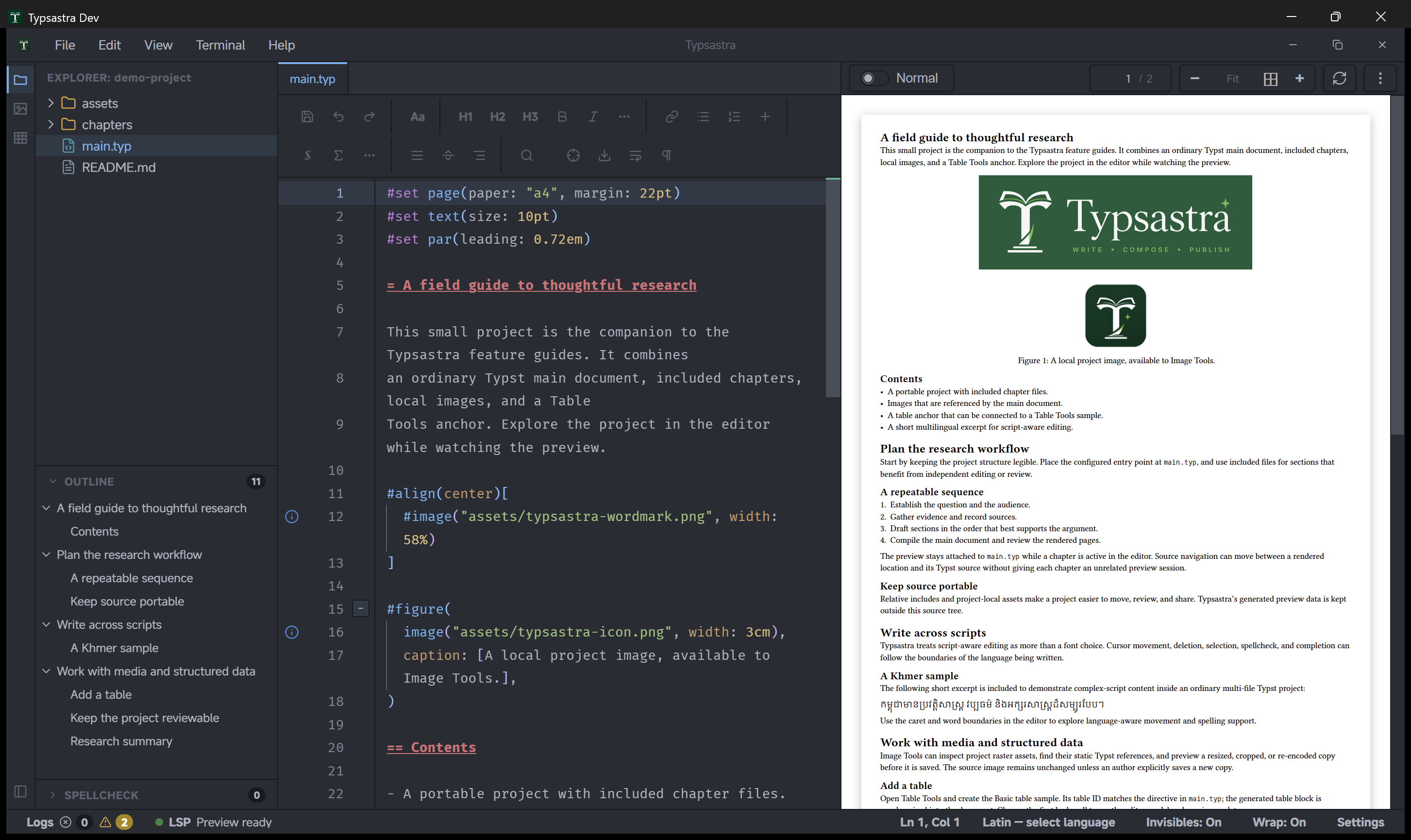Screen dimensions: 1411x840
Task: Open more math options beside sigma
Action: tap(370, 155)
